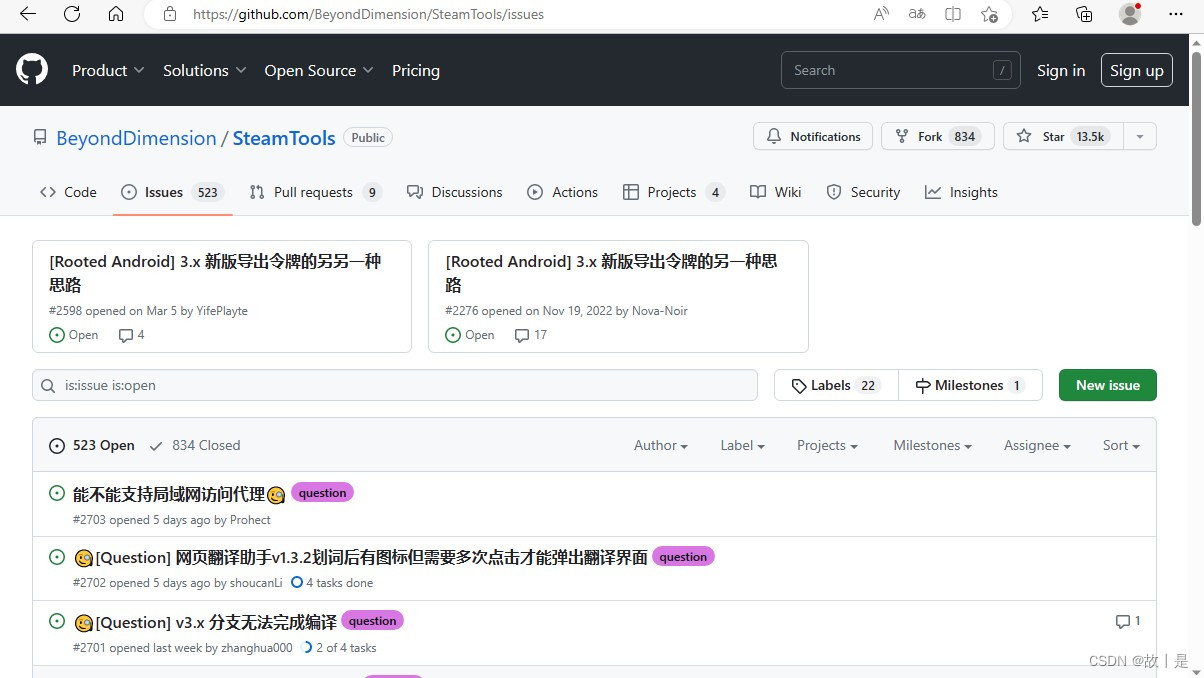Switch to the repository Projects tab

coord(674,192)
